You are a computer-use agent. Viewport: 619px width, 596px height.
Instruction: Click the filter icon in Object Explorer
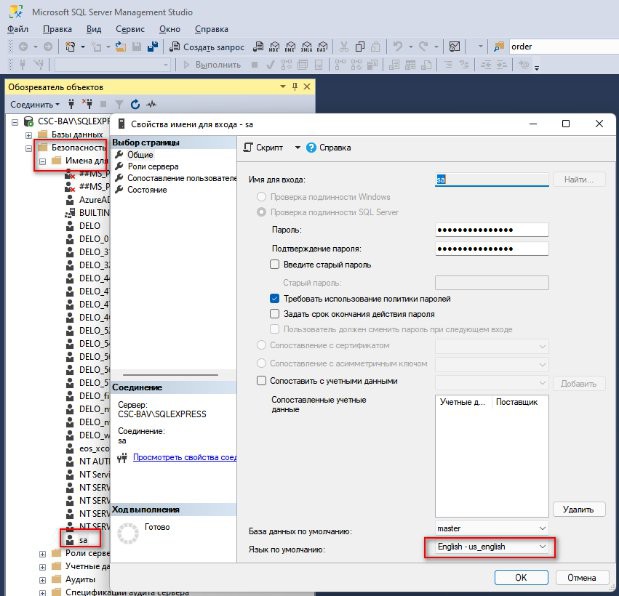pos(119,103)
